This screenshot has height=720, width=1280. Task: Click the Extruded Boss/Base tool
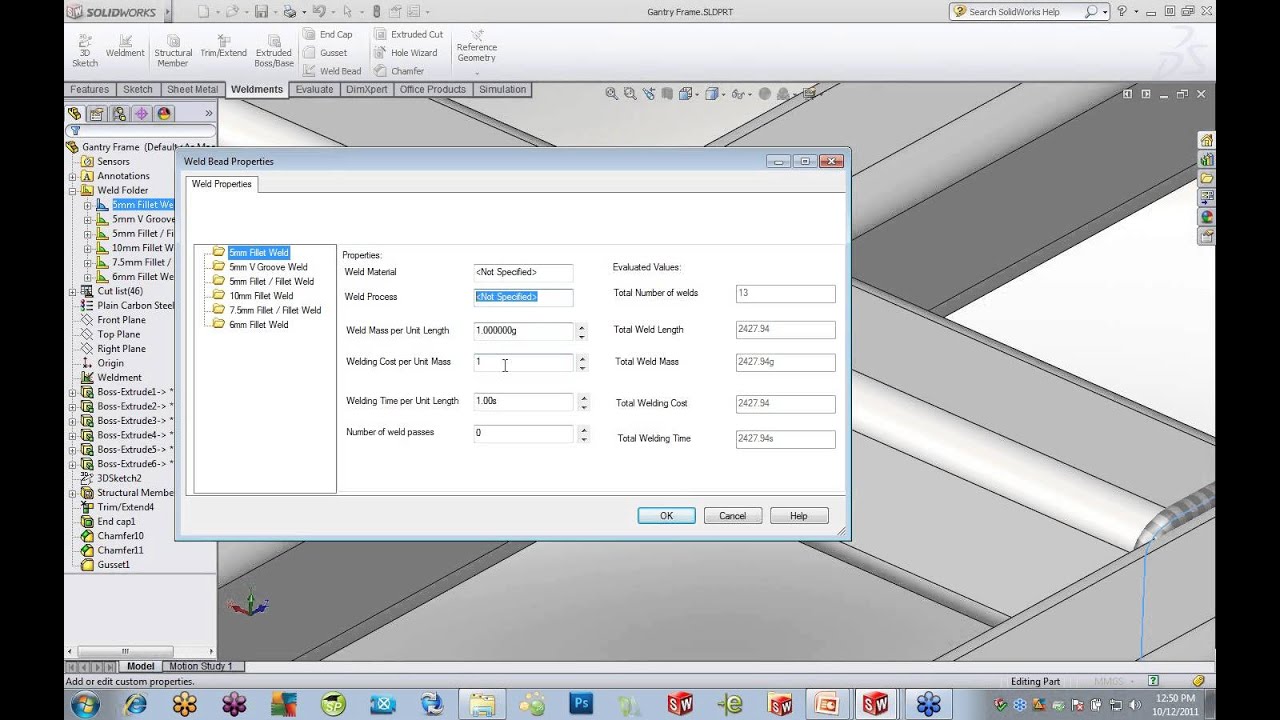[x=274, y=49]
